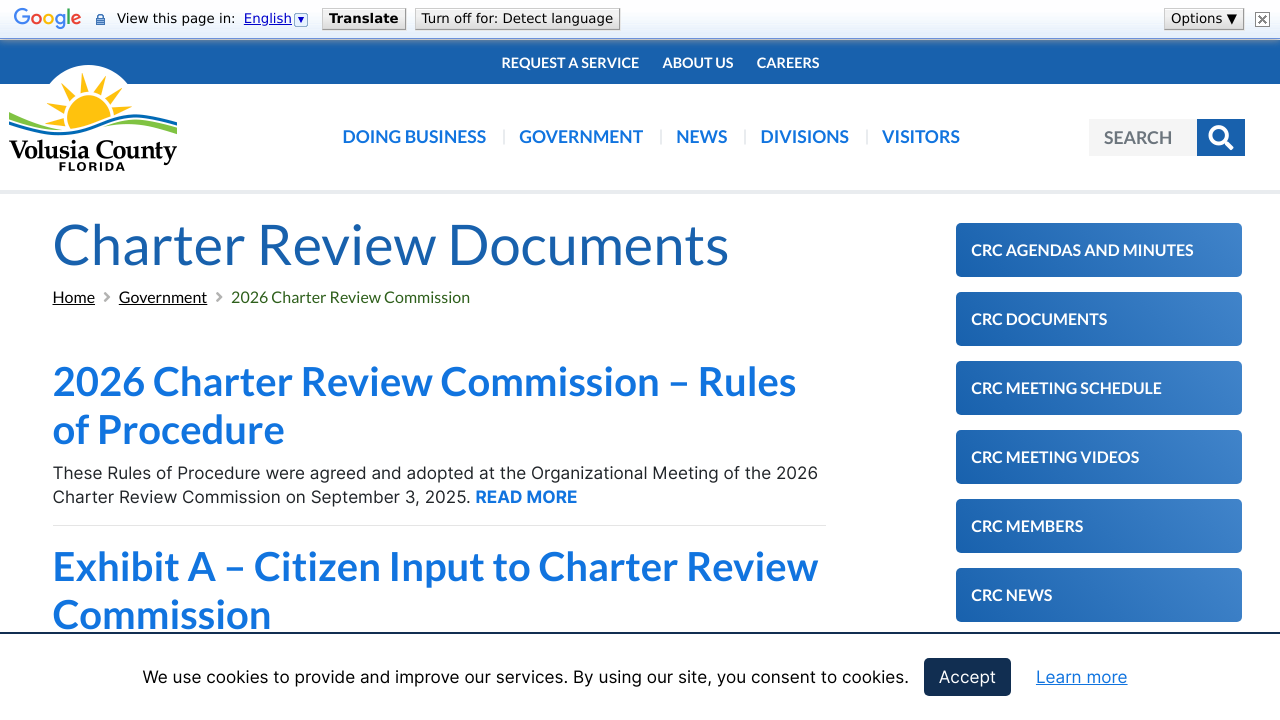Screen dimensions: 1280x720
Task: Click the Google logo in translate bar
Action: point(47,17)
